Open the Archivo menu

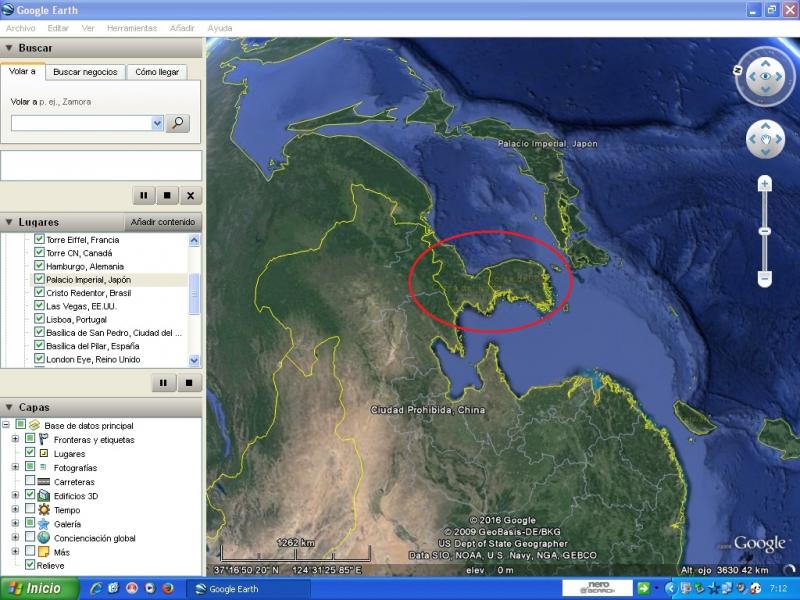pyautogui.click(x=21, y=28)
